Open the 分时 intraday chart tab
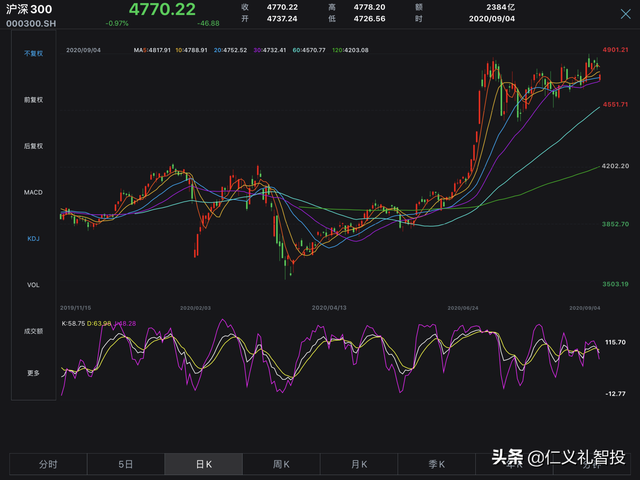The width and height of the screenshot is (640, 480). pyautogui.click(x=48, y=464)
